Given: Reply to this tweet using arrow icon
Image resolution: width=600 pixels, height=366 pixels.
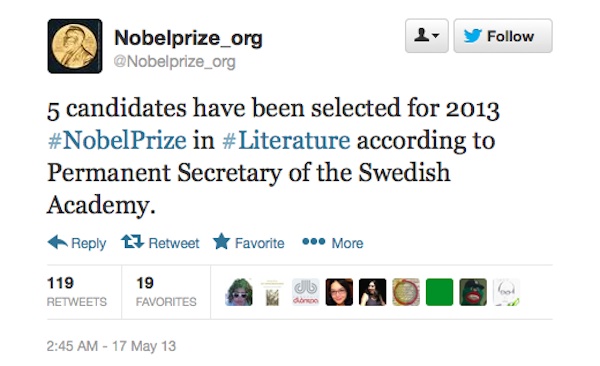Looking at the screenshot, I should coord(77,243).
